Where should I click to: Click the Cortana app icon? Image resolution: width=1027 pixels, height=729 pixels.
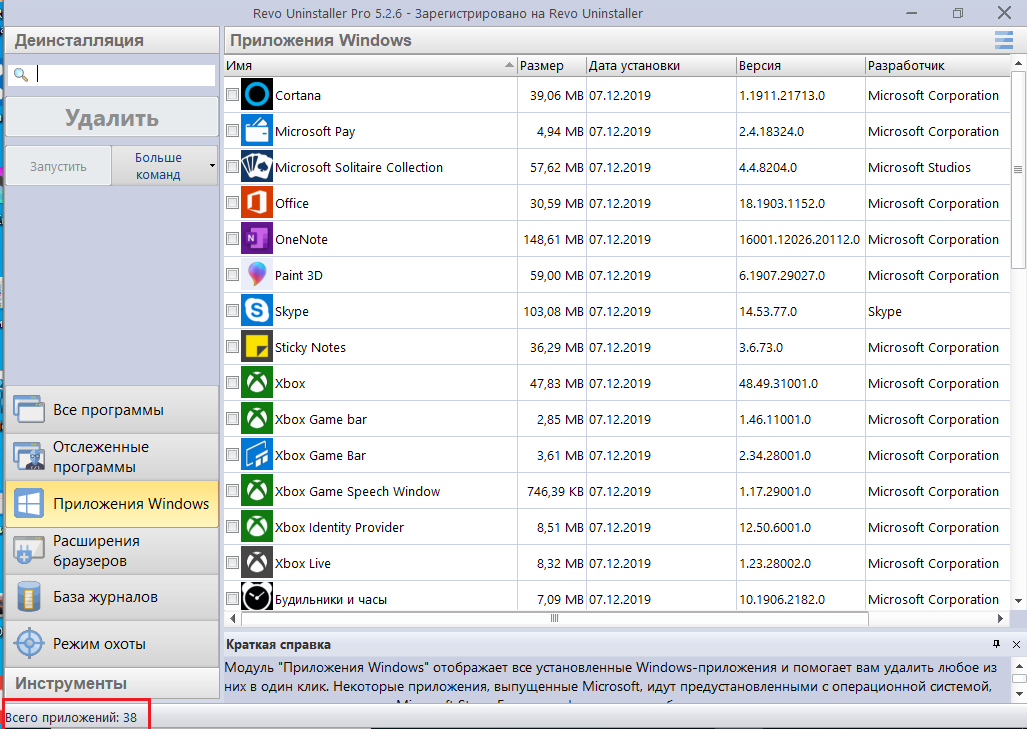(257, 95)
